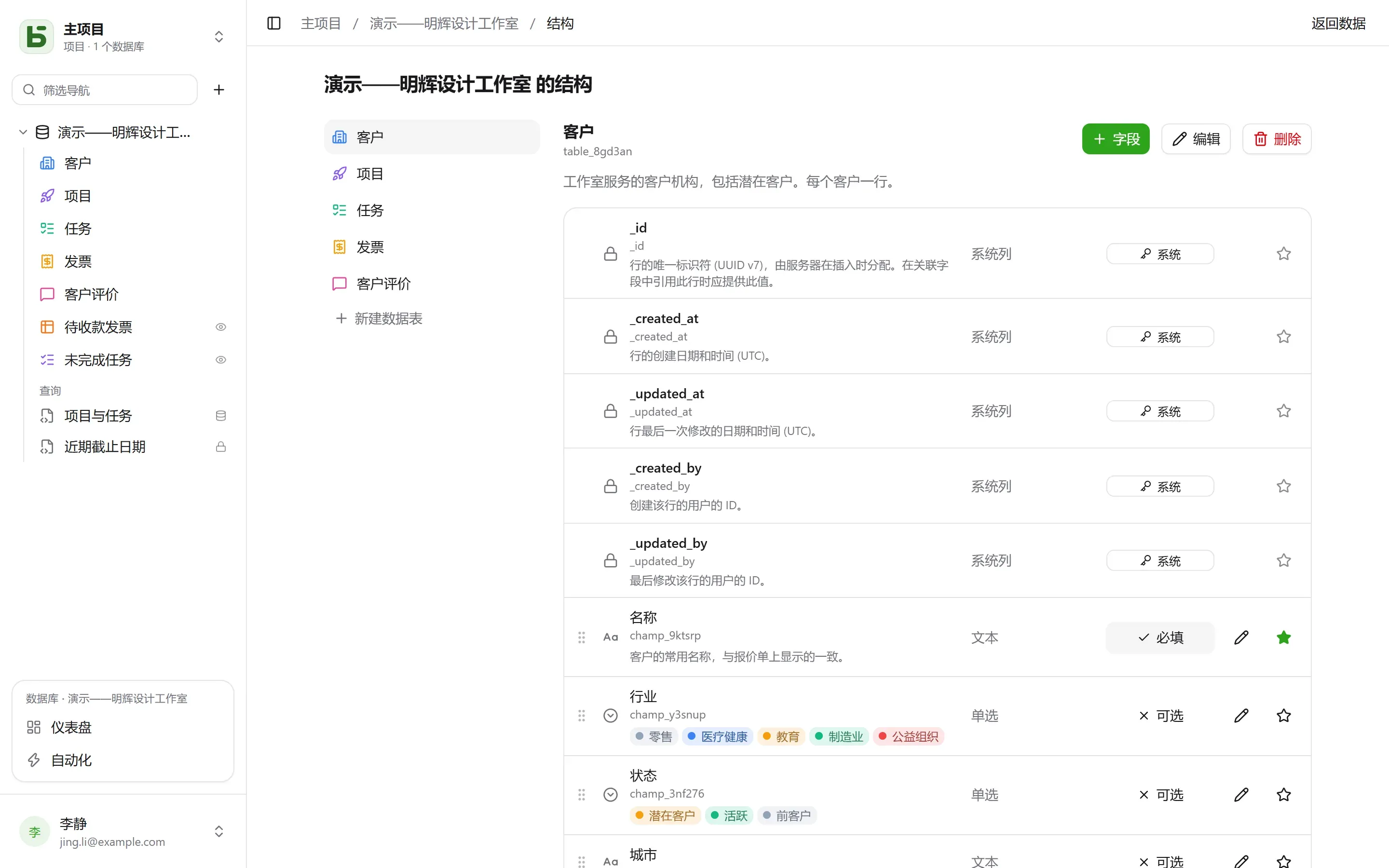Click lock icon on _id row
Image resolution: width=1389 pixels, height=868 pixels.
(x=611, y=254)
